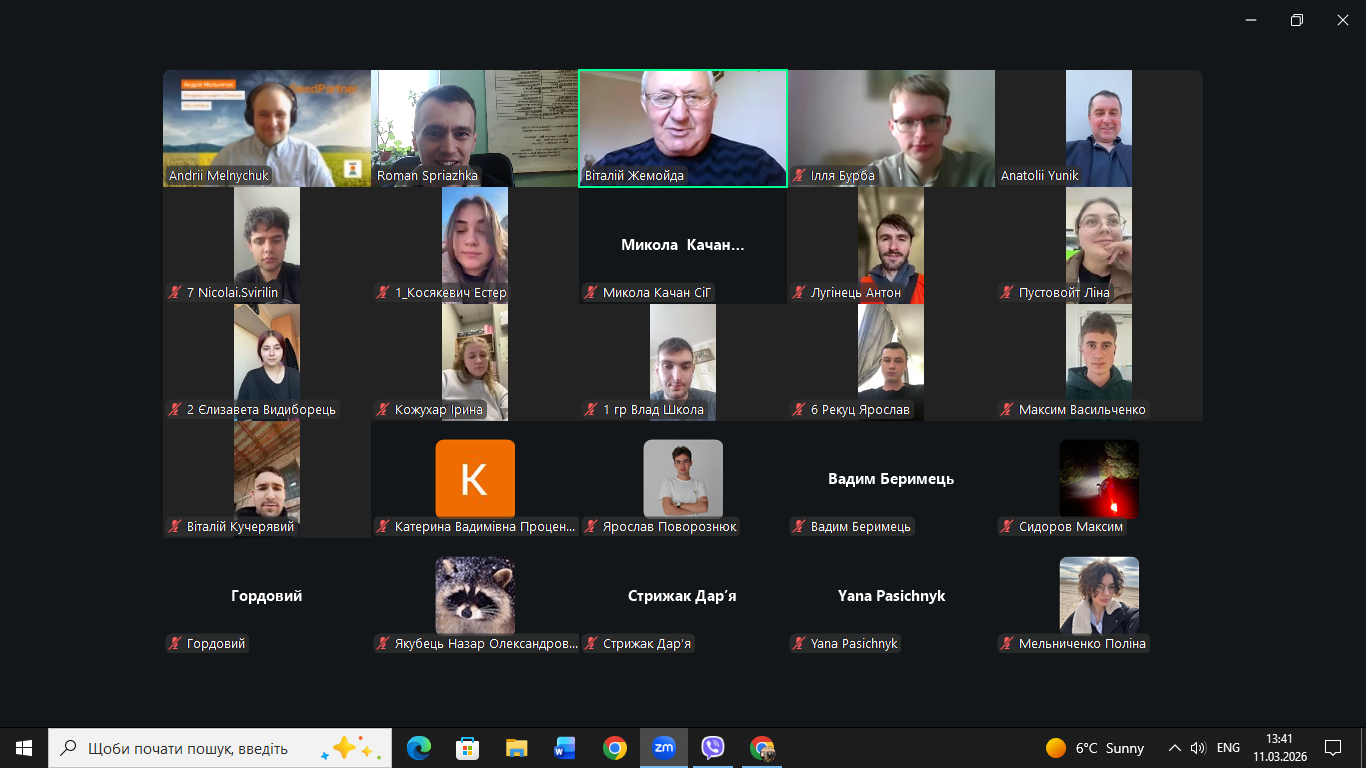Screen dimensions: 1366x768
Task: Click Ярослав Поворознюк's profile picture
Action: click(x=683, y=479)
